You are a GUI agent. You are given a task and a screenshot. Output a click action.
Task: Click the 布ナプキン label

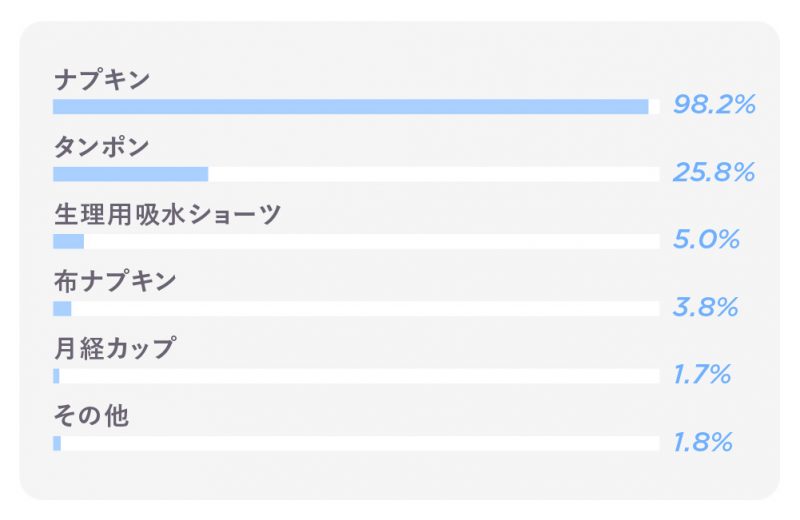[115, 281]
